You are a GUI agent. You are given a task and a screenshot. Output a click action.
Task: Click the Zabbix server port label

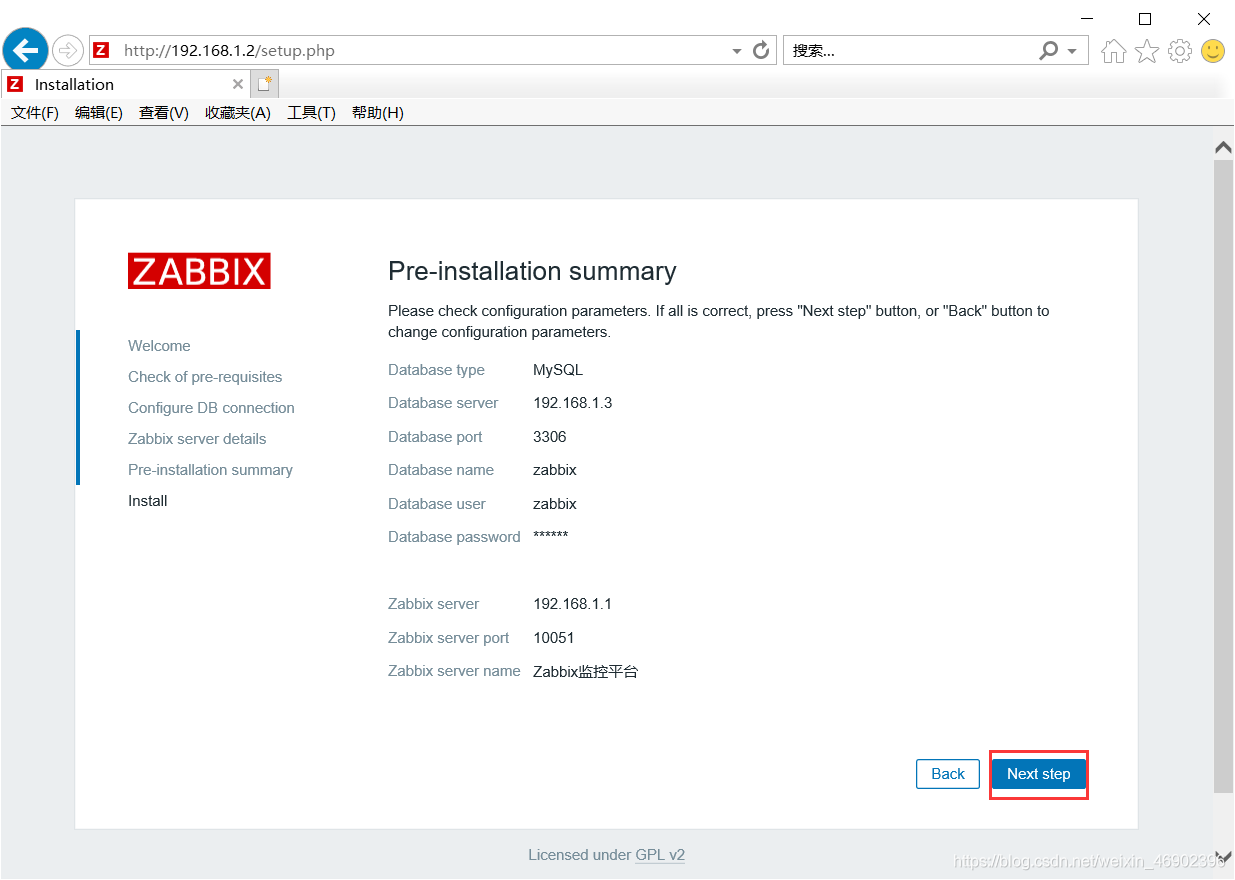pyautogui.click(x=448, y=638)
